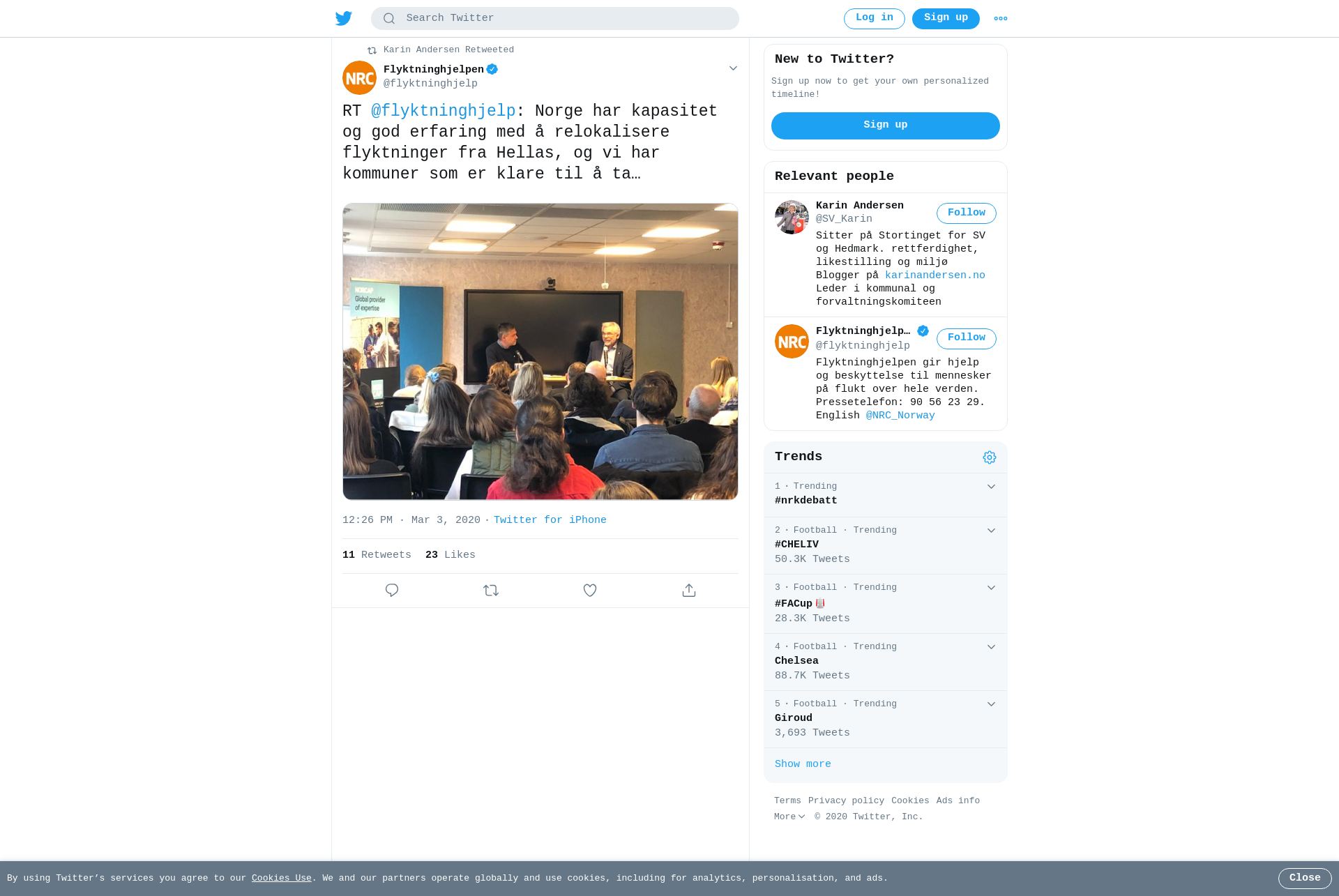
Task: Click the Log in button
Action: pos(875,19)
